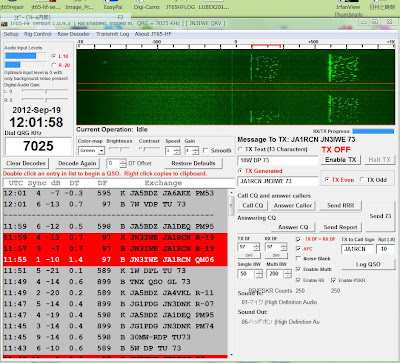Click the Dial QRG KHz field showing 7025
This screenshot has height=363, width=400.
point(38,146)
